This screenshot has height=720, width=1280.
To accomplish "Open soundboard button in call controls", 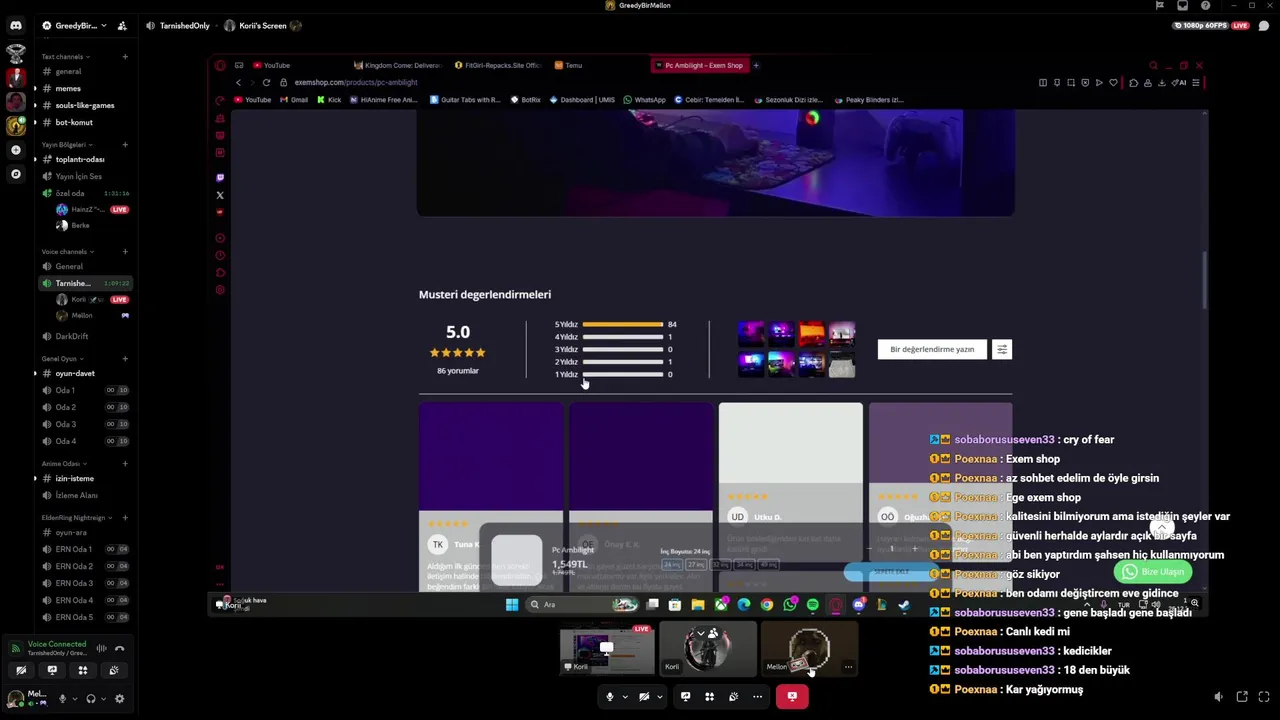I will coord(733,696).
